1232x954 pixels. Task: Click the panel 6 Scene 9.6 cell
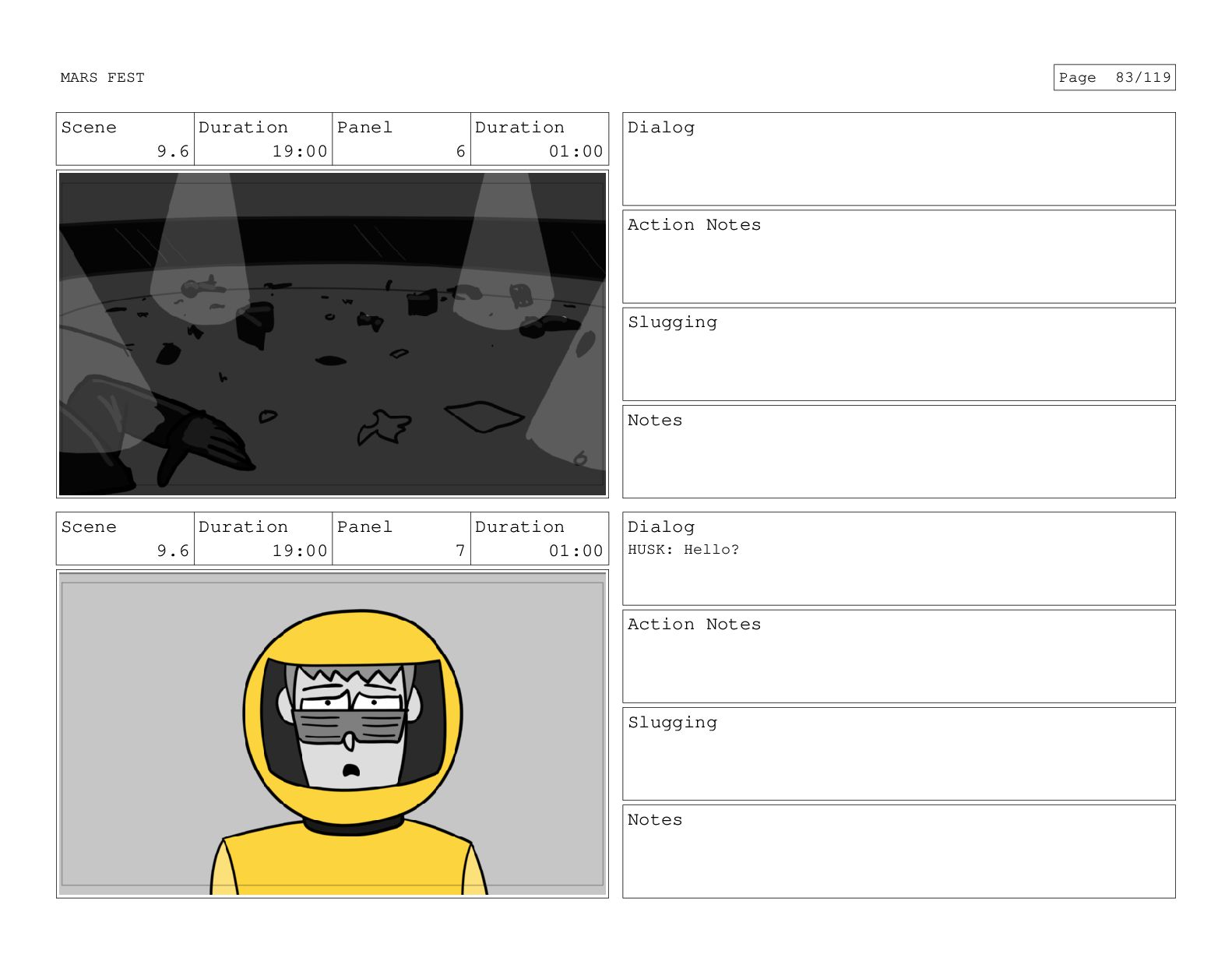(125, 139)
